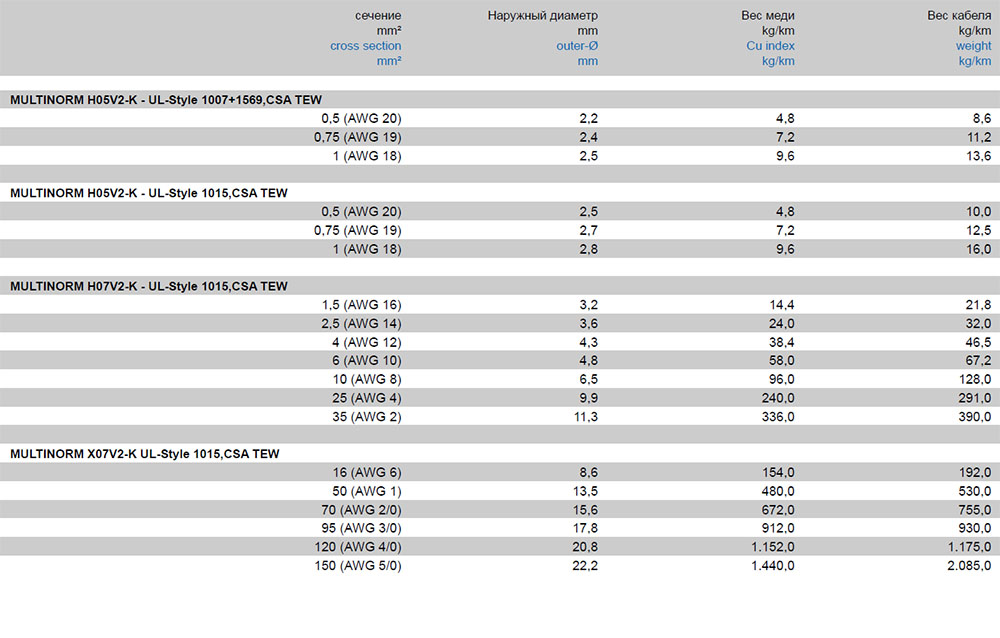Click the 'outer-Ø' column header
This screenshot has width=1000, height=638.
click(577, 46)
